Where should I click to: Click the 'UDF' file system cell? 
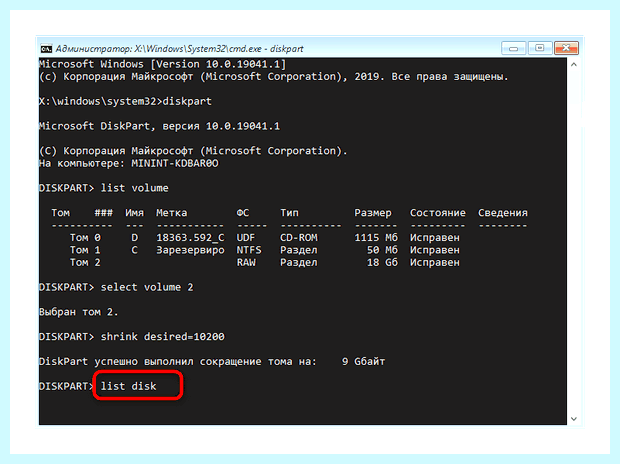[x=246, y=238]
